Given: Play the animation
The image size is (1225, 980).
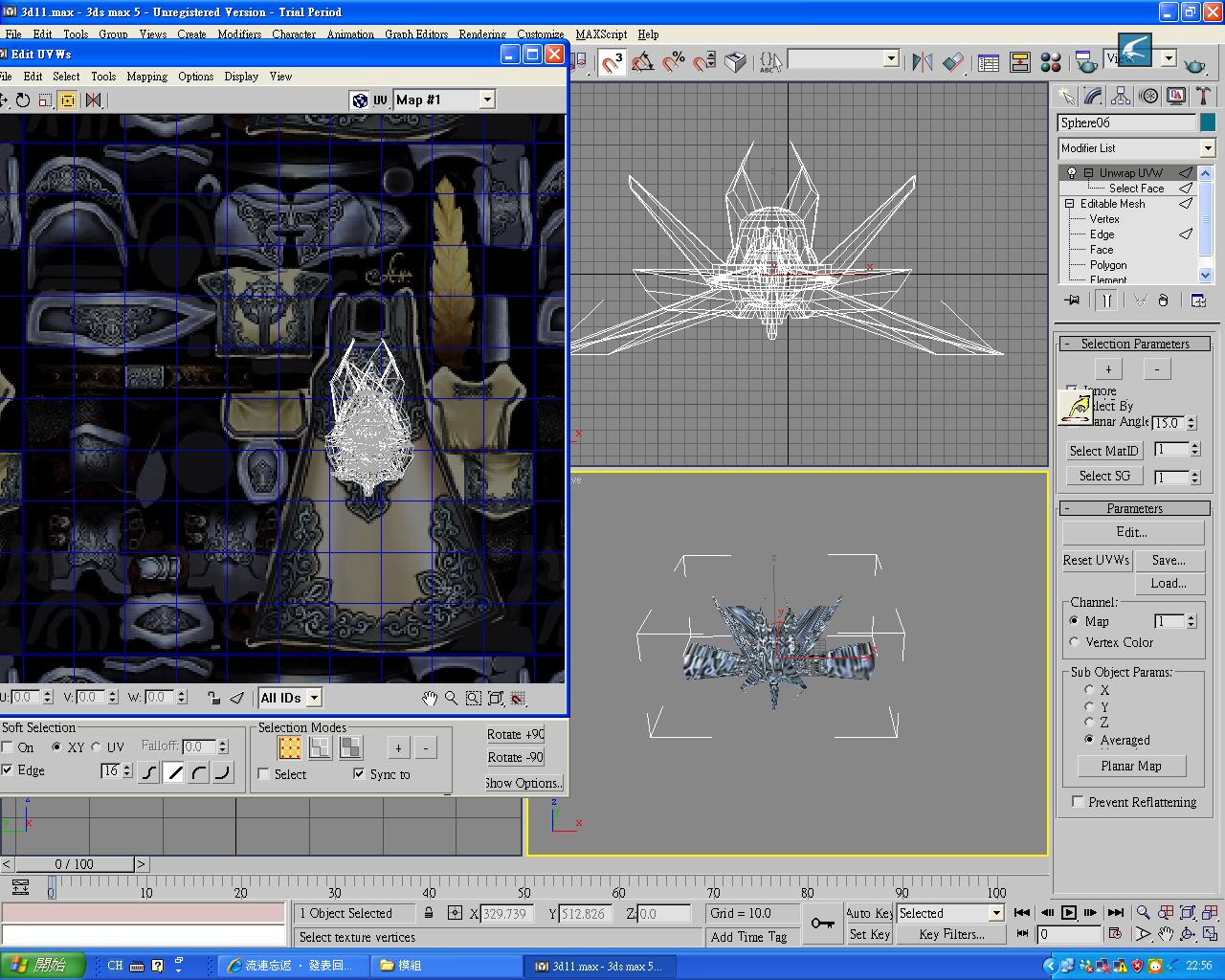Looking at the screenshot, I should click(x=1069, y=912).
